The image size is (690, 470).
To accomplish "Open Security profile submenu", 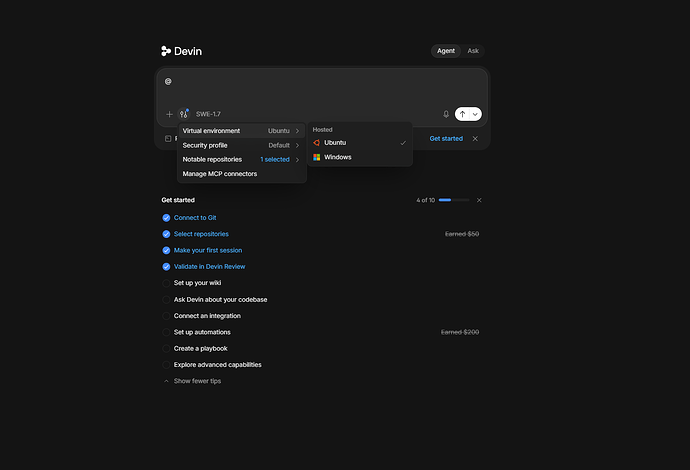I will point(242,145).
